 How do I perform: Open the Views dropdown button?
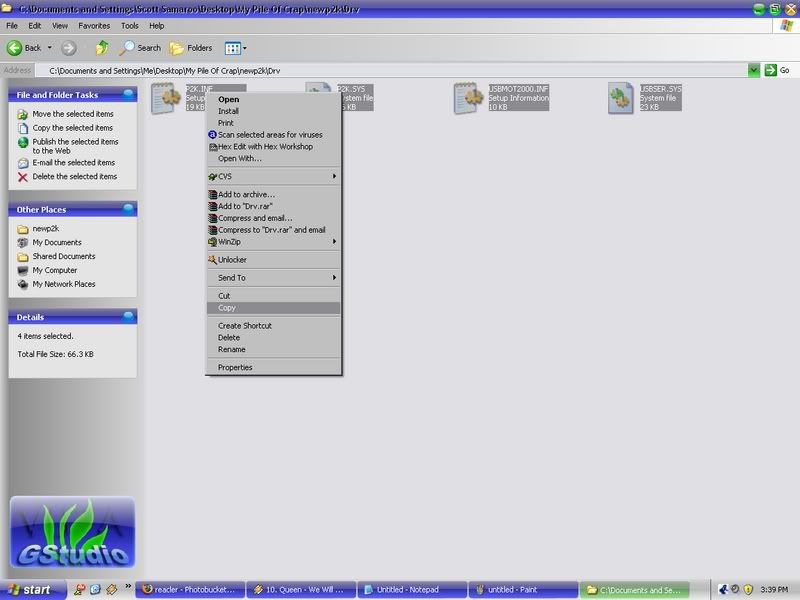(x=236, y=48)
